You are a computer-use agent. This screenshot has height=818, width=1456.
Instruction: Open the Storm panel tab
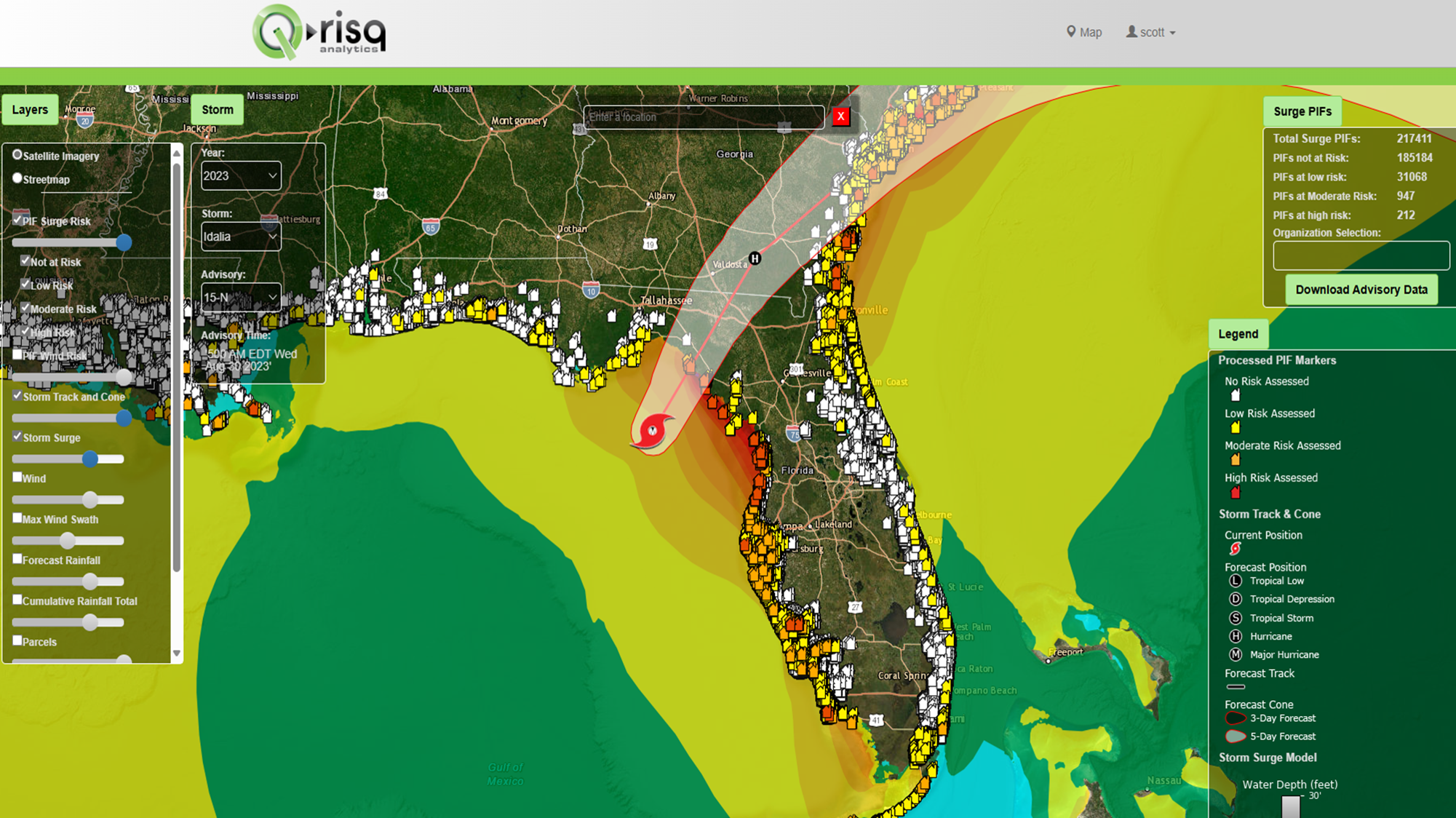click(218, 110)
